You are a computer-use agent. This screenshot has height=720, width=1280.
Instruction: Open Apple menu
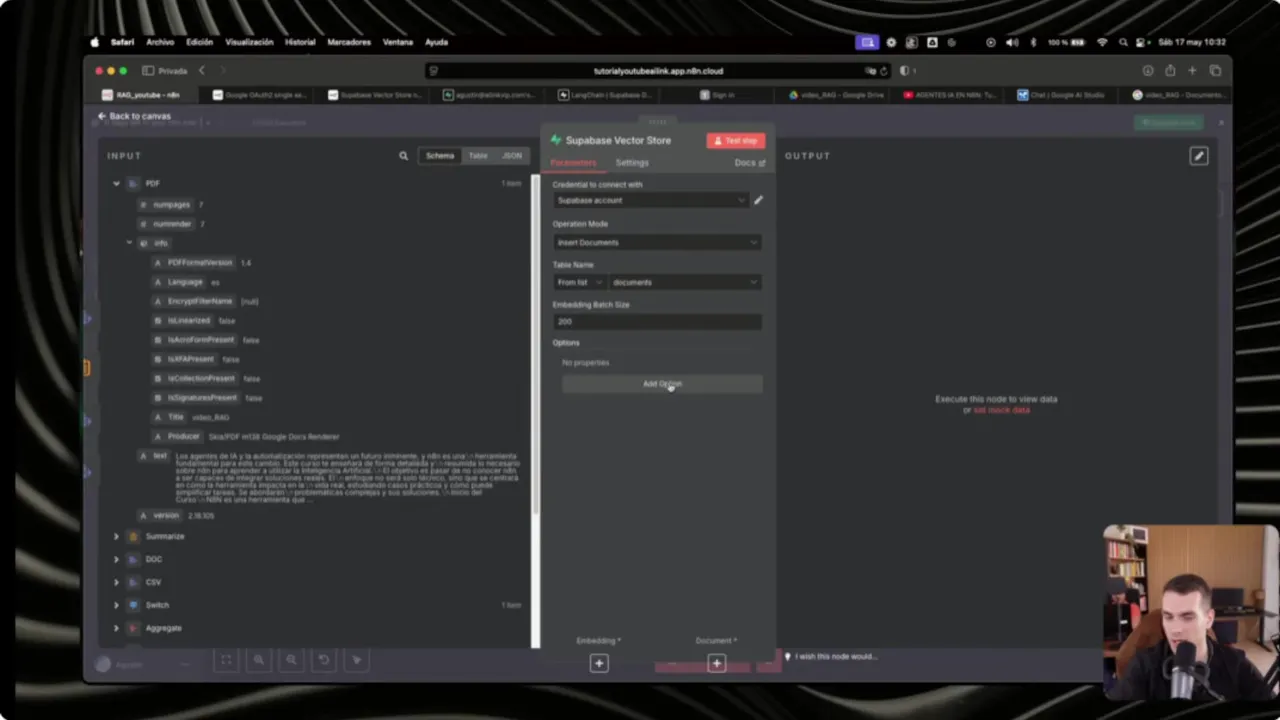point(95,42)
